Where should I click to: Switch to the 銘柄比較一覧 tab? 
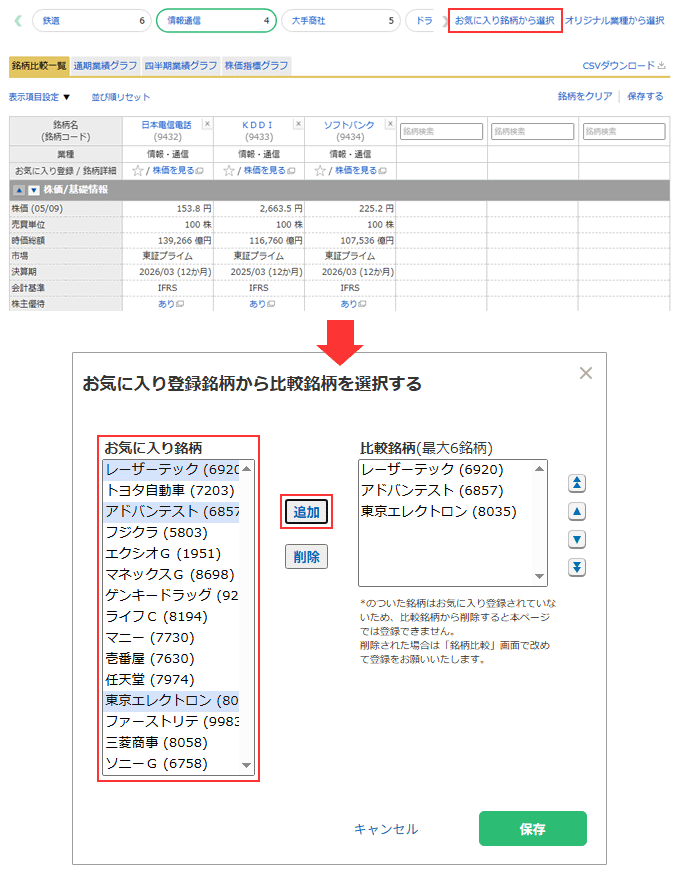point(39,66)
